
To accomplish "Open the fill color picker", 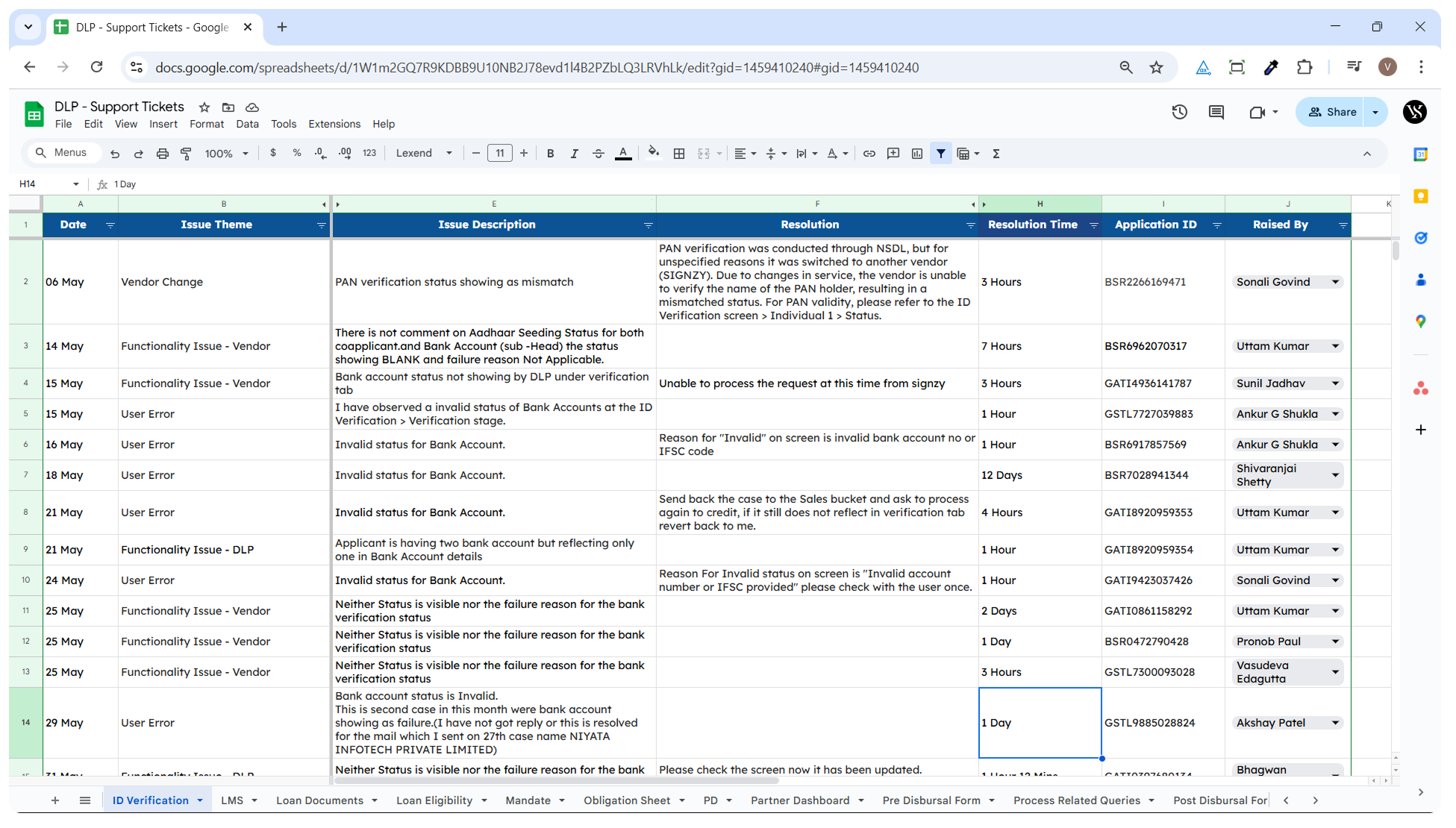I will click(x=654, y=154).
